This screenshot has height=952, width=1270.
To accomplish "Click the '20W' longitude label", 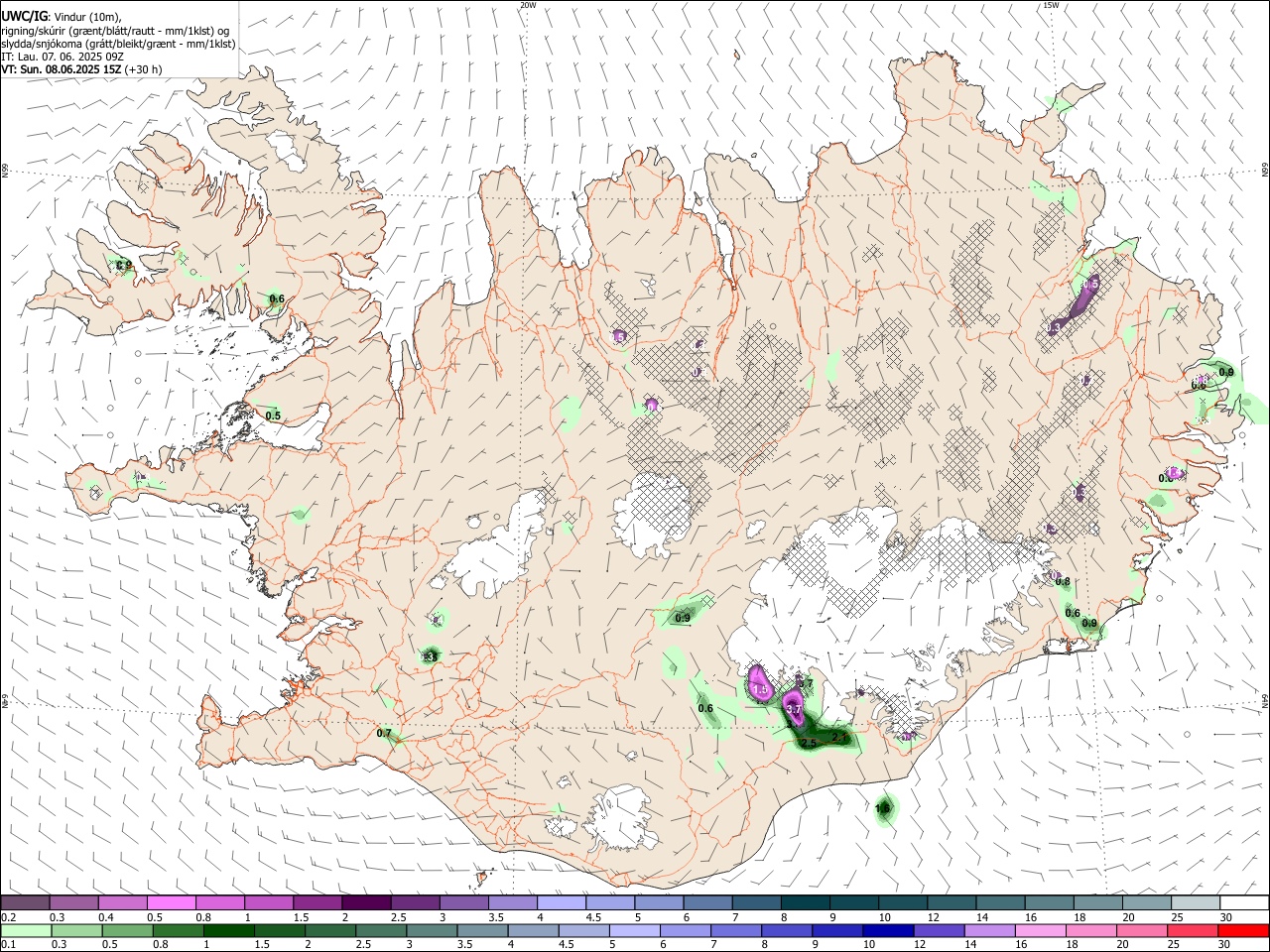I will [528, 5].
